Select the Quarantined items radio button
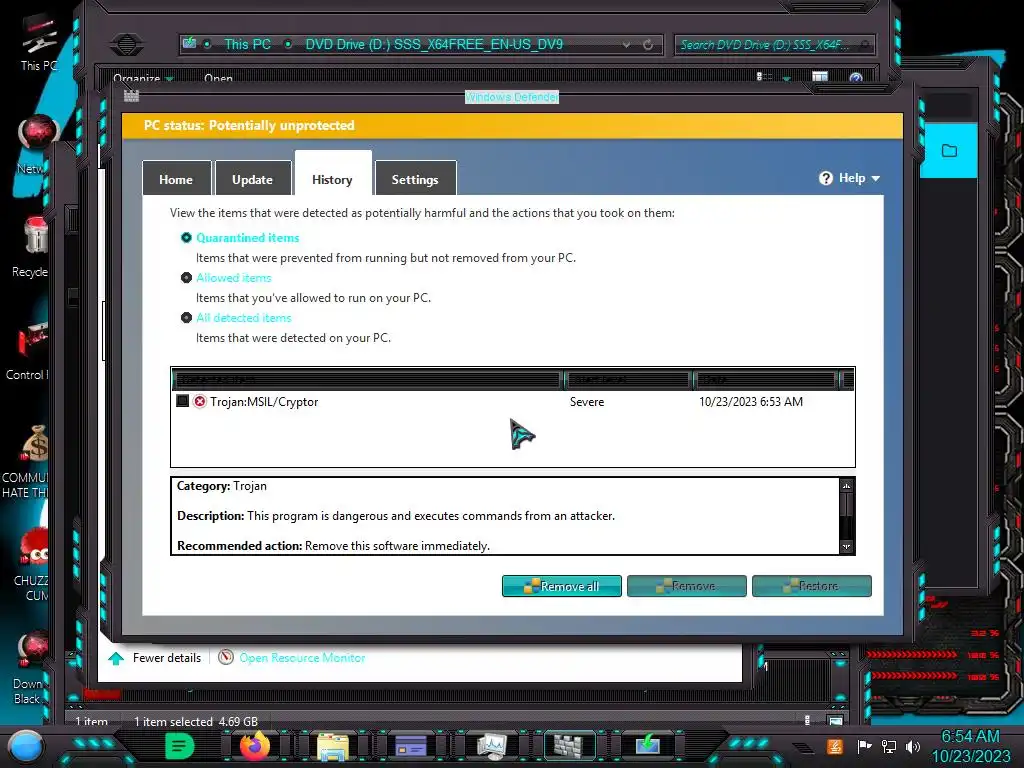 (x=186, y=238)
